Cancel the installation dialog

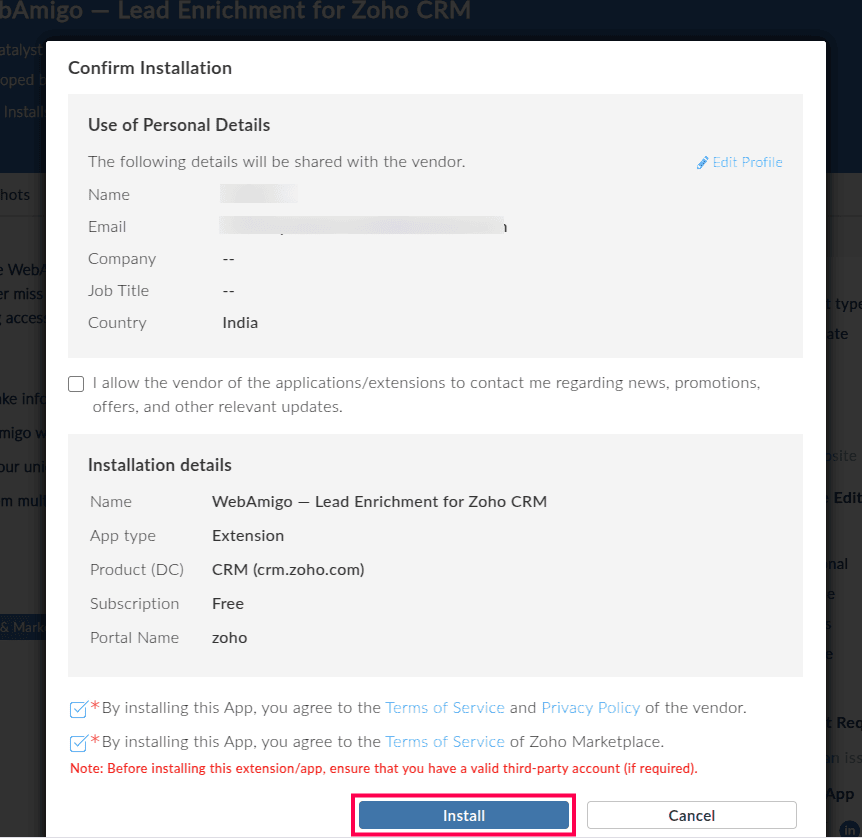(691, 816)
